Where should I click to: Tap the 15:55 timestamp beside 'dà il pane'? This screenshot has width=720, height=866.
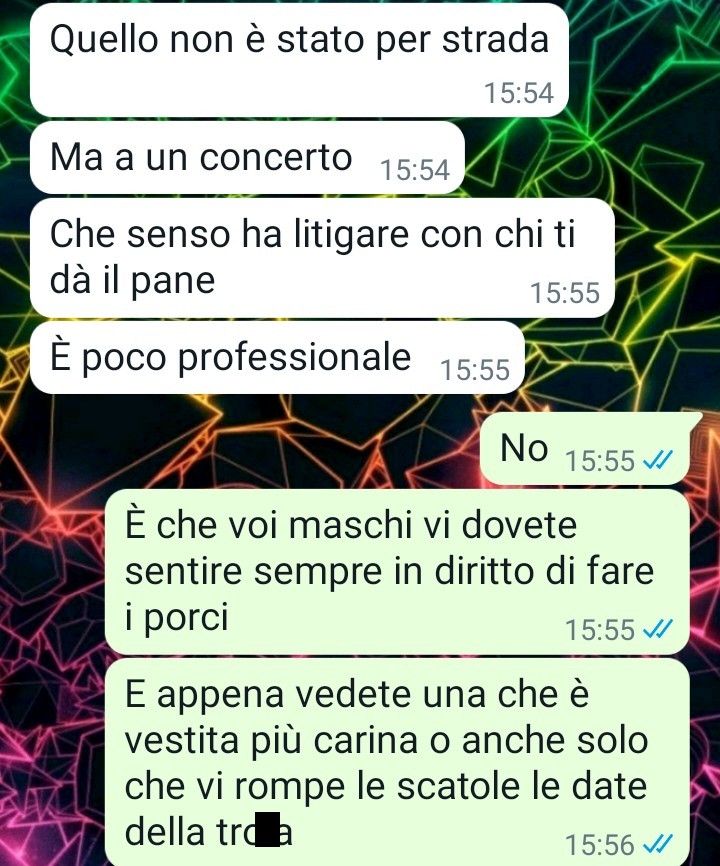pyautogui.click(x=564, y=293)
